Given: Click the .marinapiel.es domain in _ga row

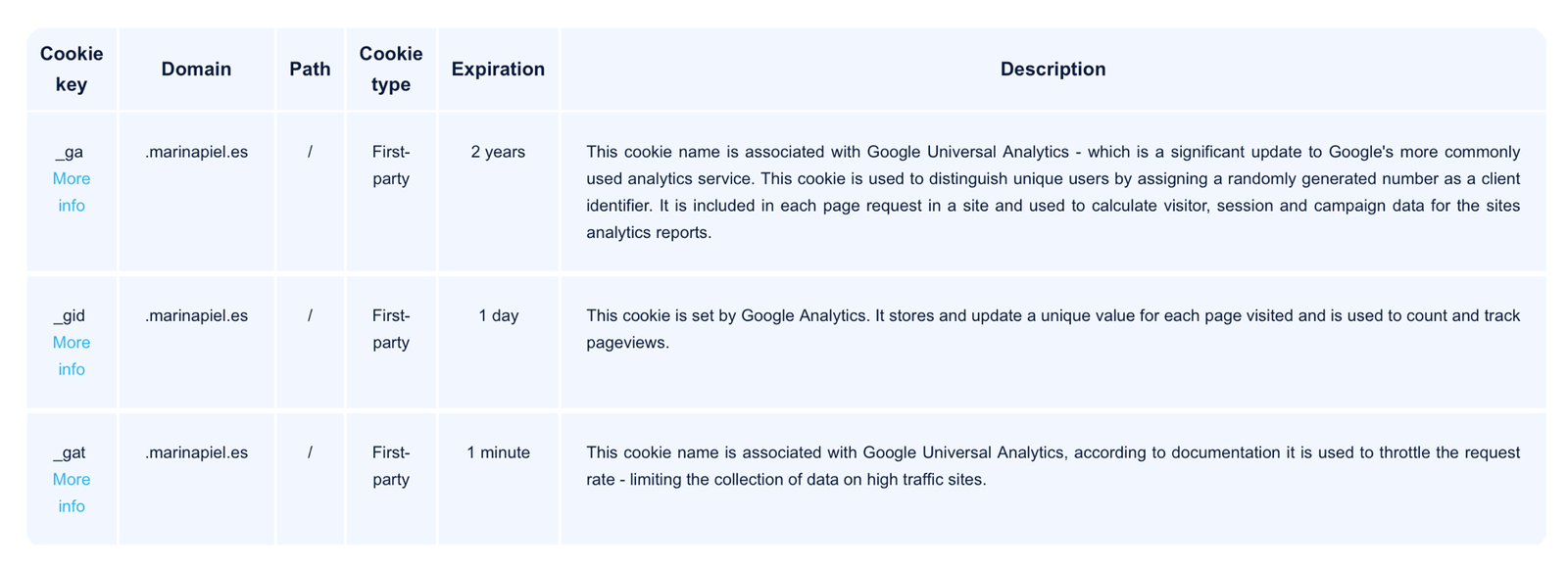Looking at the screenshot, I should (196, 152).
